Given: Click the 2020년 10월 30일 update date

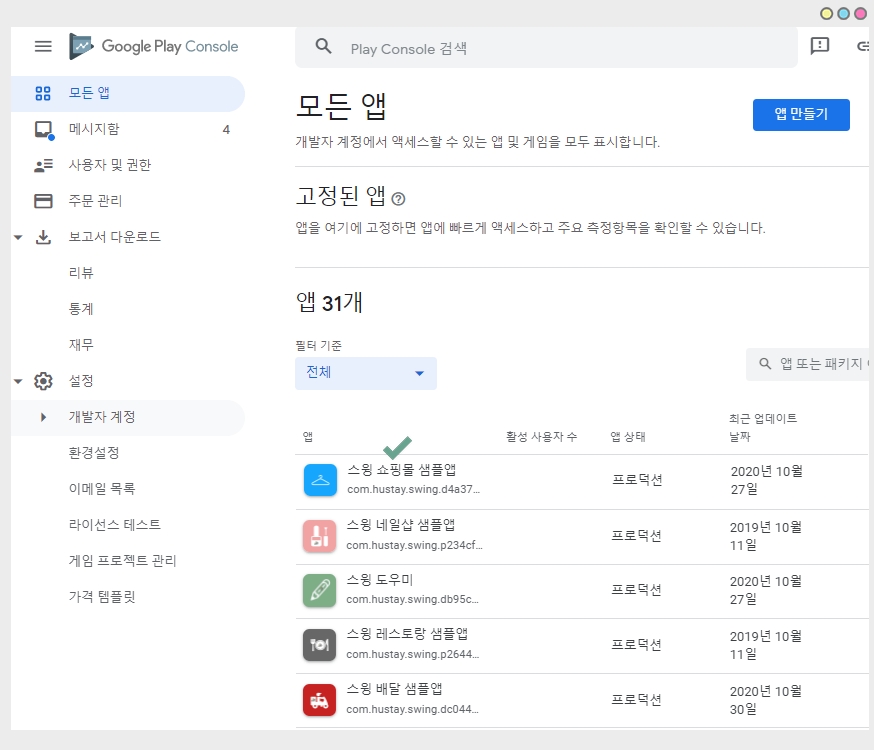Looking at the screenshot, I should pos(766,700).
